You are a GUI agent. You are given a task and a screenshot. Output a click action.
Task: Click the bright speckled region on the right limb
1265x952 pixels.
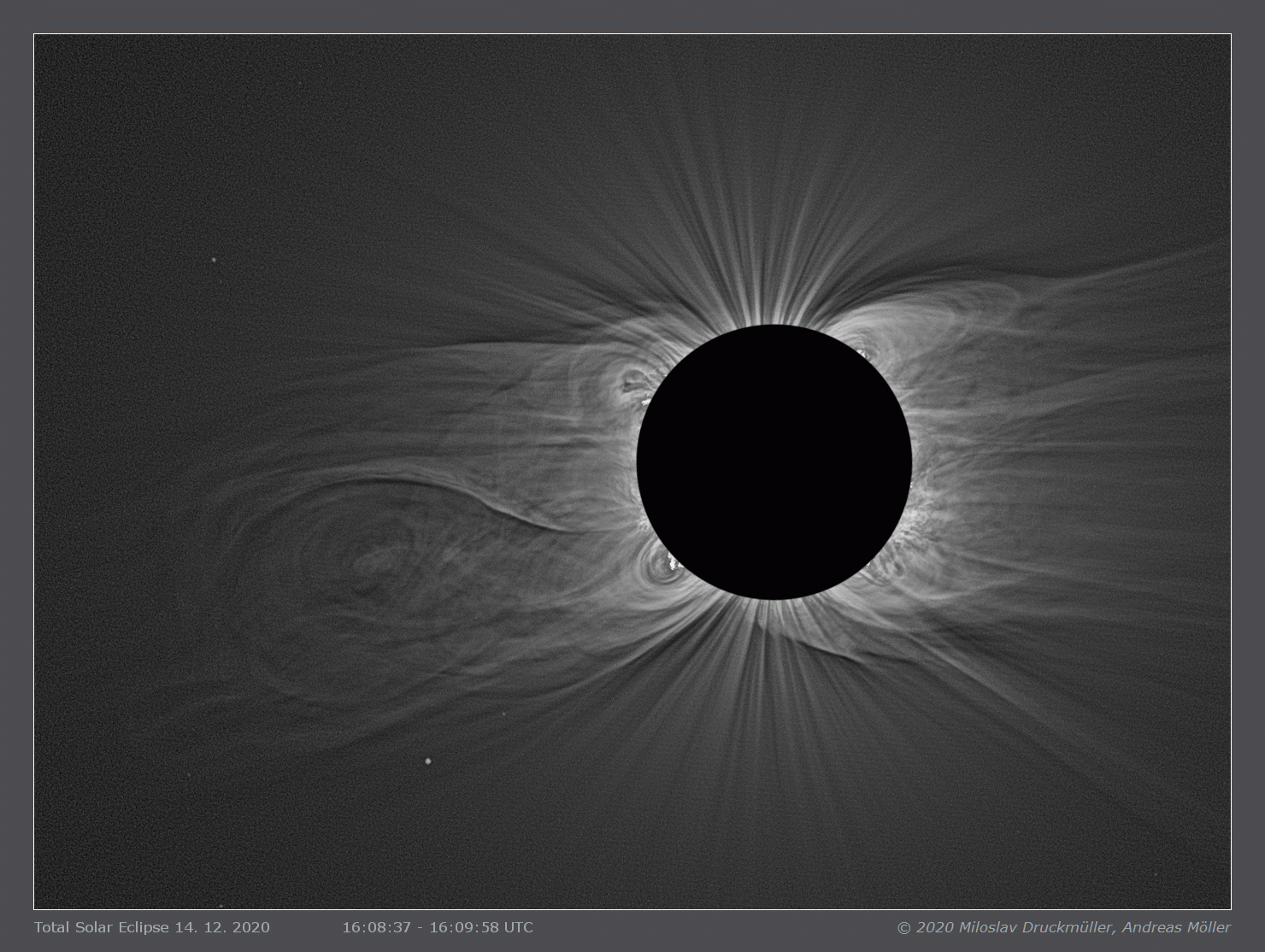pyautogui.click(x=921, y=513)
